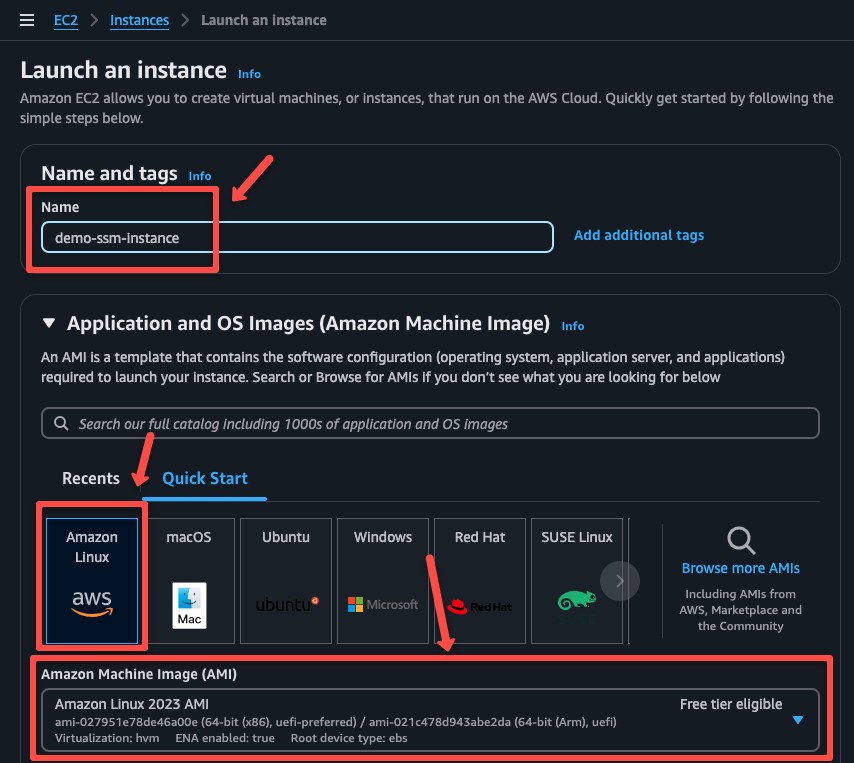The height and width of the screenshot is (763, 854).
Task: Open the hamburger navigation menu
Action: coord(27,20)
